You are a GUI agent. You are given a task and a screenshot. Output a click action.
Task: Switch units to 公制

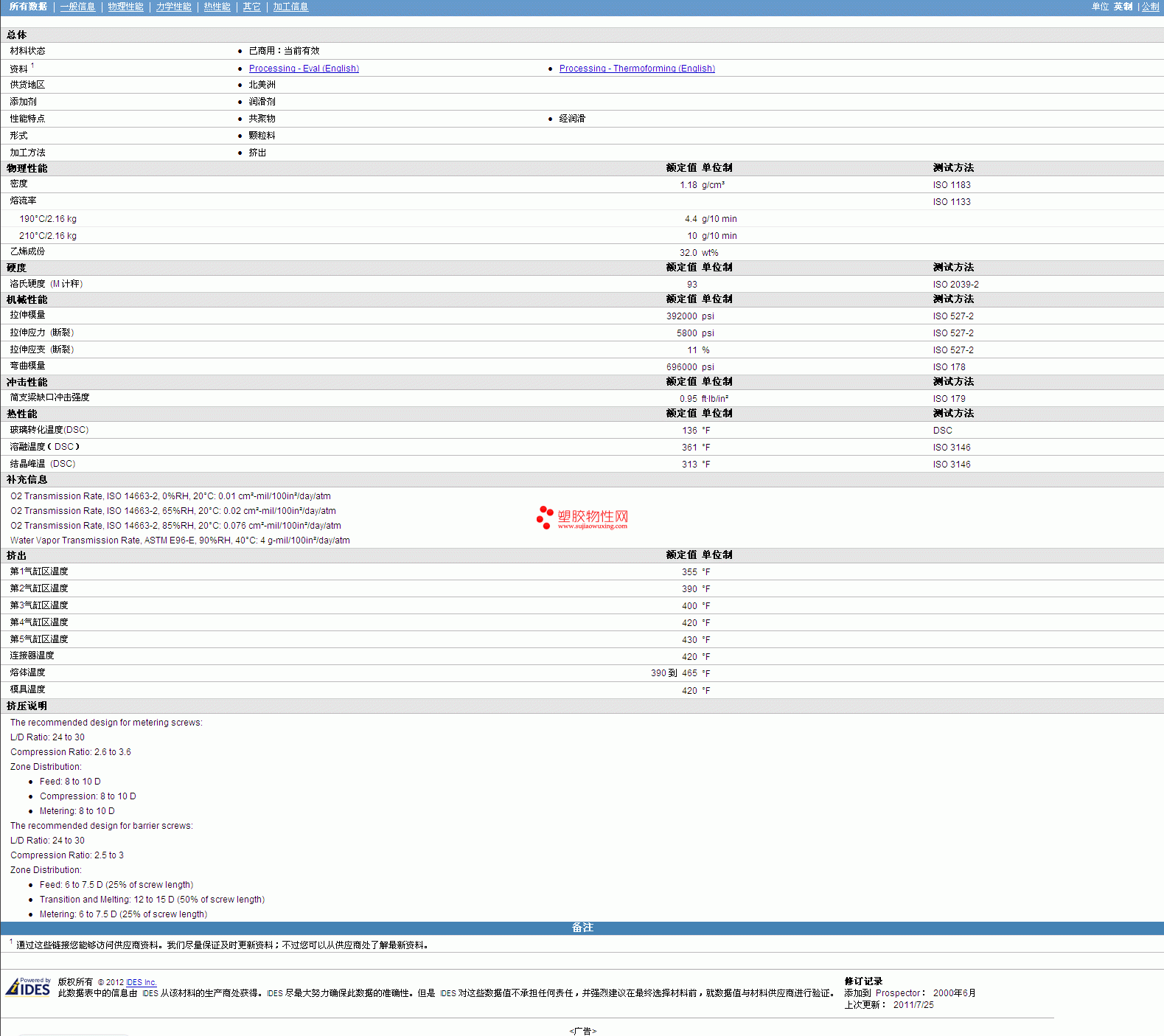coord(1150,7)
